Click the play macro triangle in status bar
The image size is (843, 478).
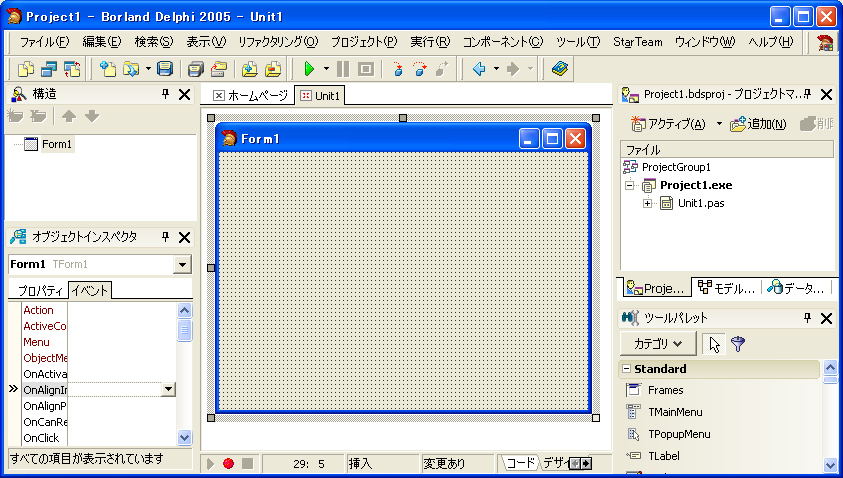(210, 463)
